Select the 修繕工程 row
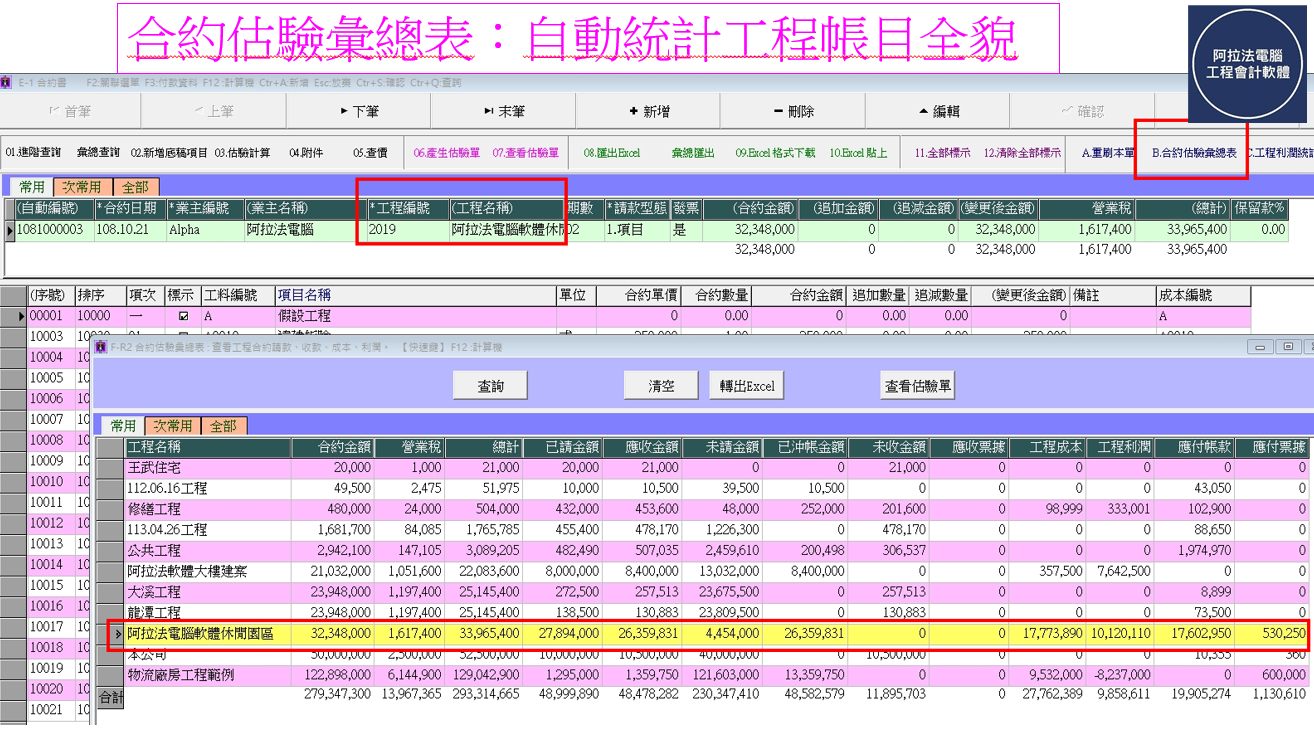The height and width of the screenshot is (735, 1314). (700, 509)
